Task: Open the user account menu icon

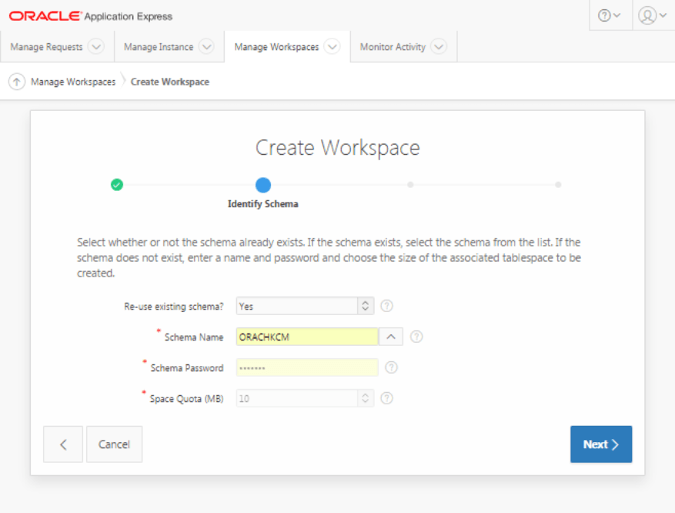Action: click(x=653, y=15)
